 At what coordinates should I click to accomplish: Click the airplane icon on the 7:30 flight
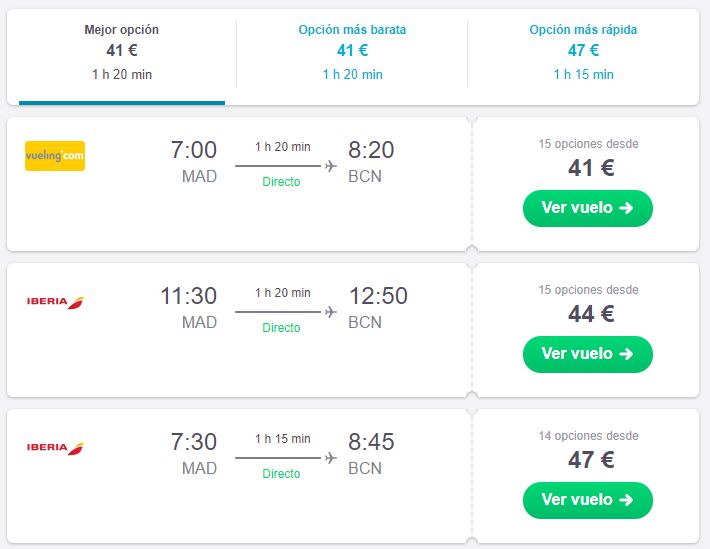point(331,458)
